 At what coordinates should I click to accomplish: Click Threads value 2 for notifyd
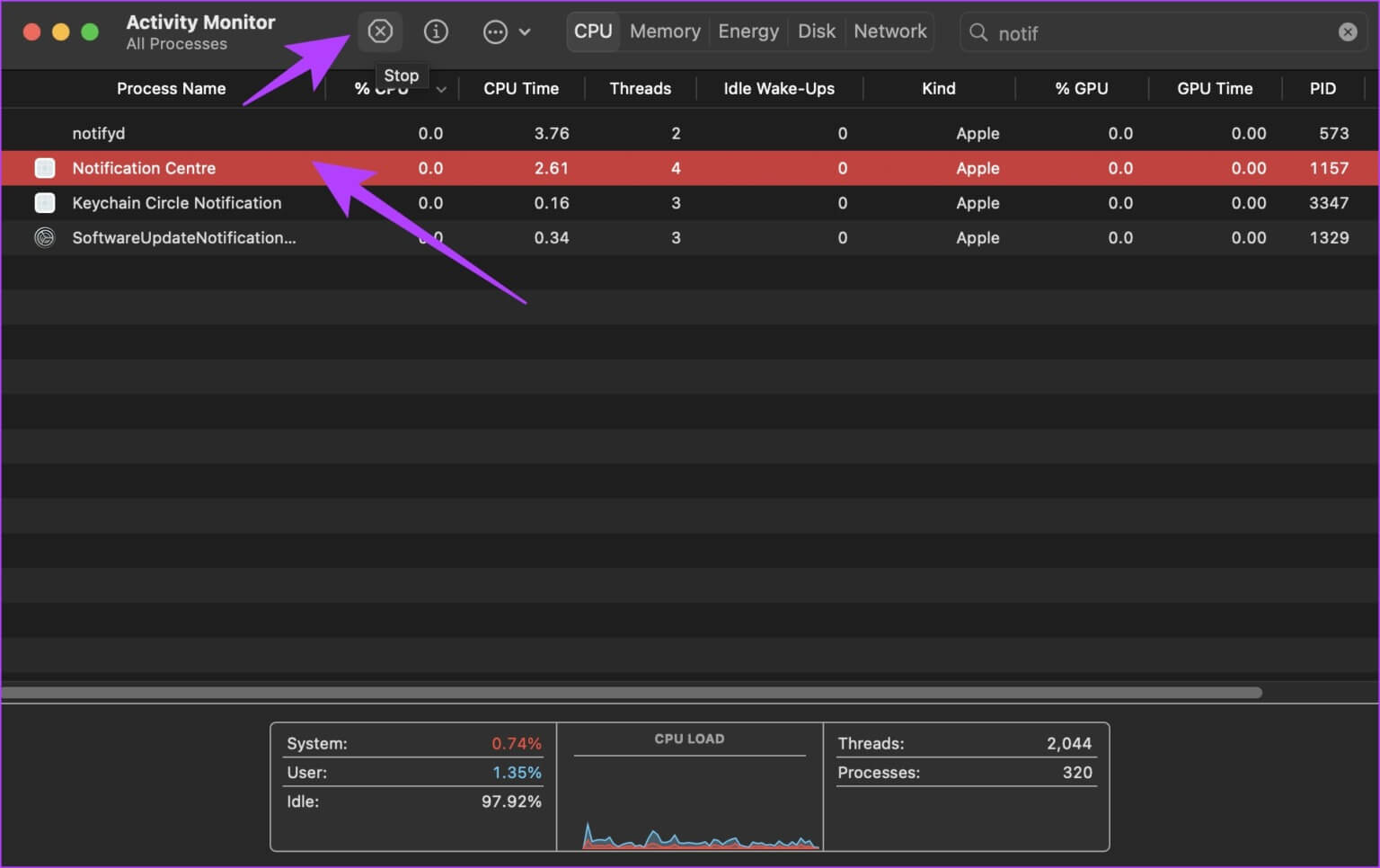(x=676, y=133)
